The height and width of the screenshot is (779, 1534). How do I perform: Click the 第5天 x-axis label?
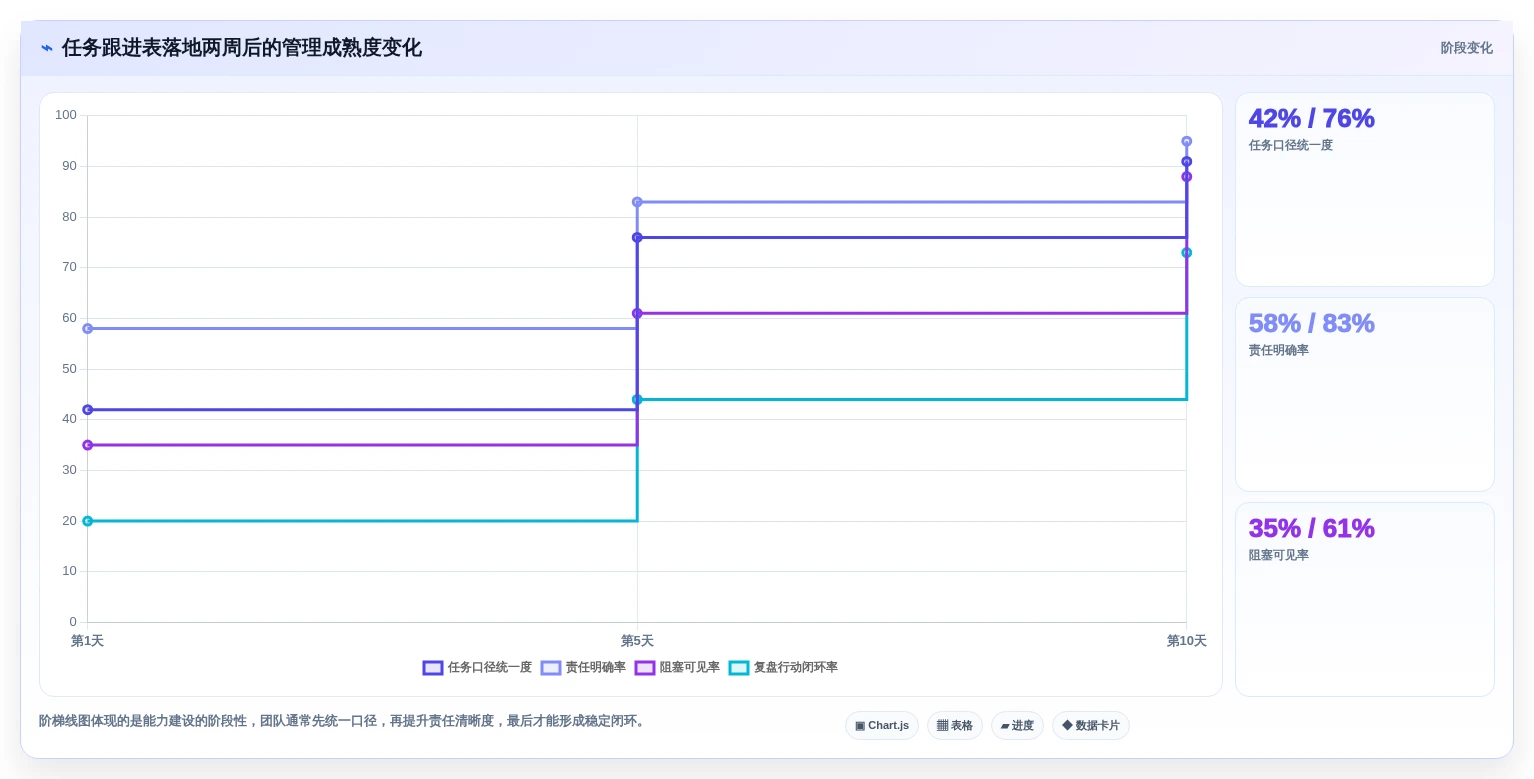point(637,641)
